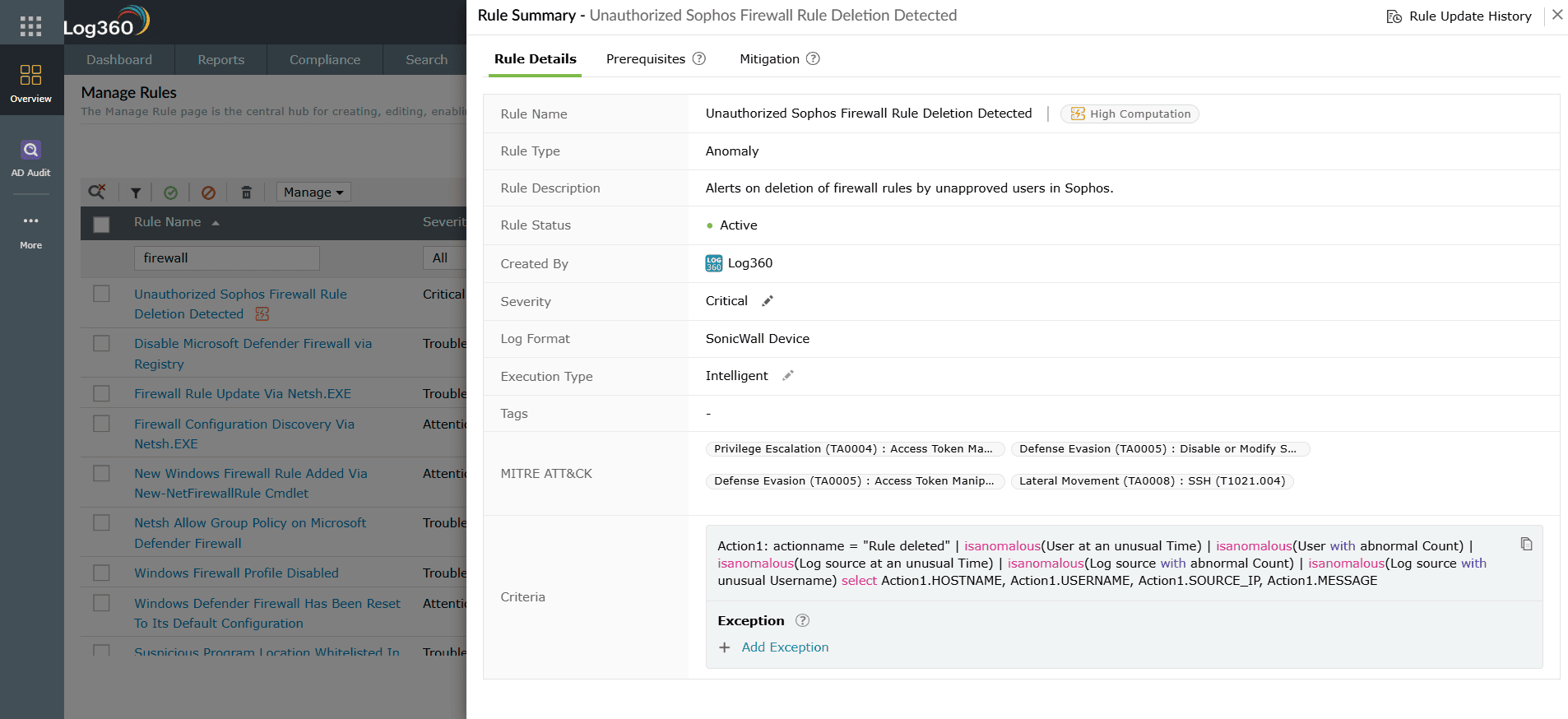Viewport: 1568px width, 719px height.
Task: Open the Severity All filter dropdown
Action: point(444,257)
